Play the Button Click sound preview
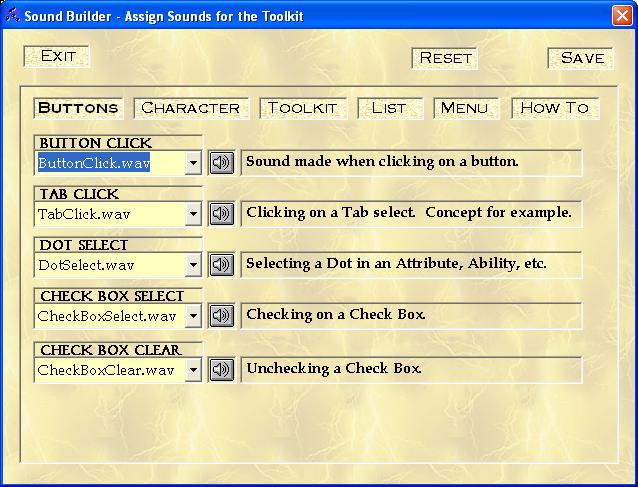 coord(221,162)
